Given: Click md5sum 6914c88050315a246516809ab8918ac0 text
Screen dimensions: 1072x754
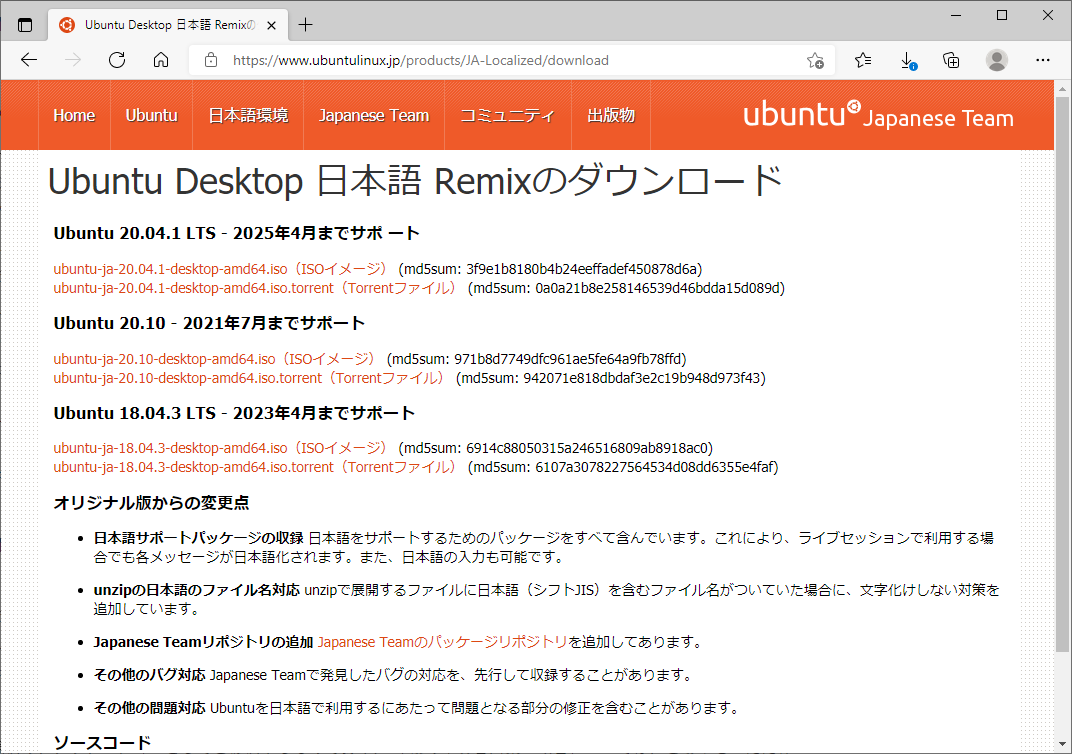Looking at the screenshot, I should coord(556,448).
